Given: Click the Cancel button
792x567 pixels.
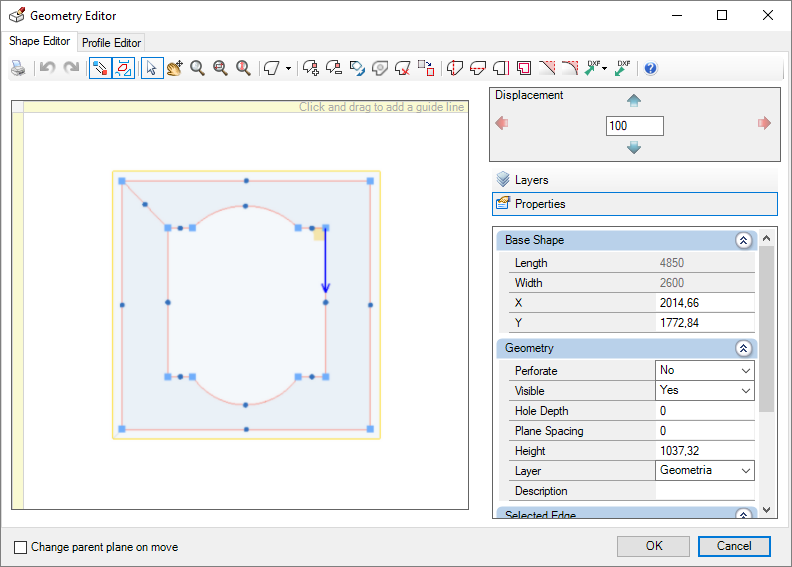Looking at the screenshot, I should pyautogui.click(x=734, y=546).
